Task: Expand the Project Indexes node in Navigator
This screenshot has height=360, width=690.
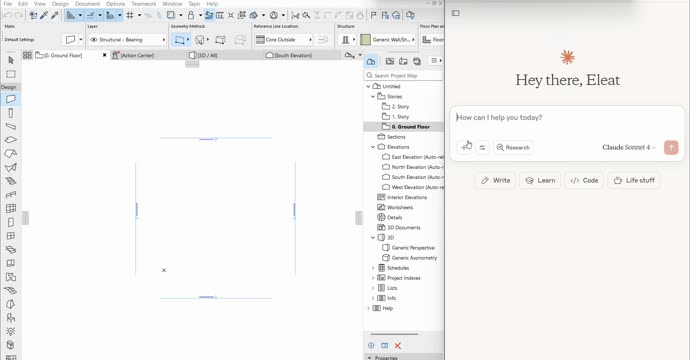Action: coord(373,278)
